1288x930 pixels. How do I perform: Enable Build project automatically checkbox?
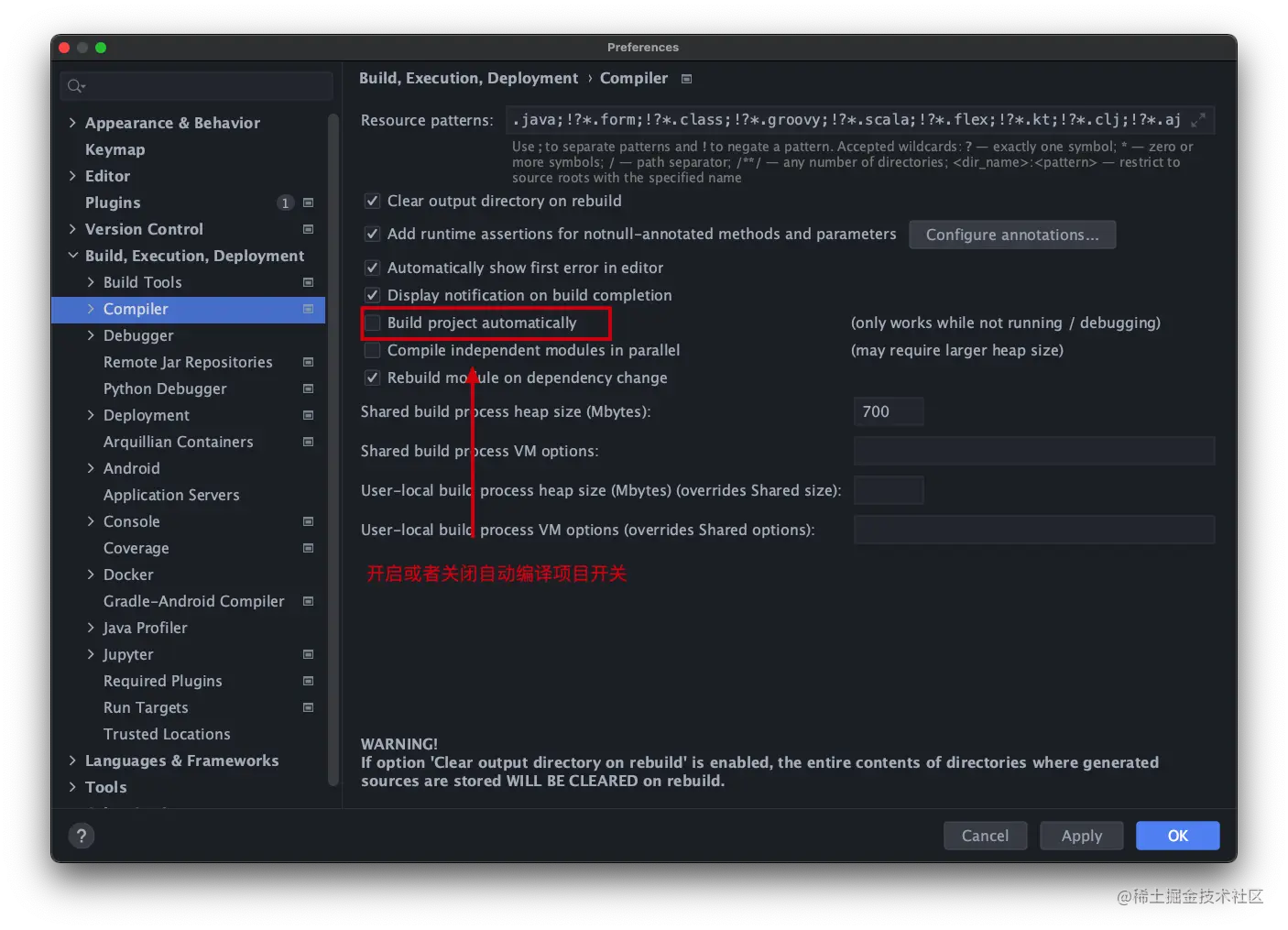click(x=372, y=323)
